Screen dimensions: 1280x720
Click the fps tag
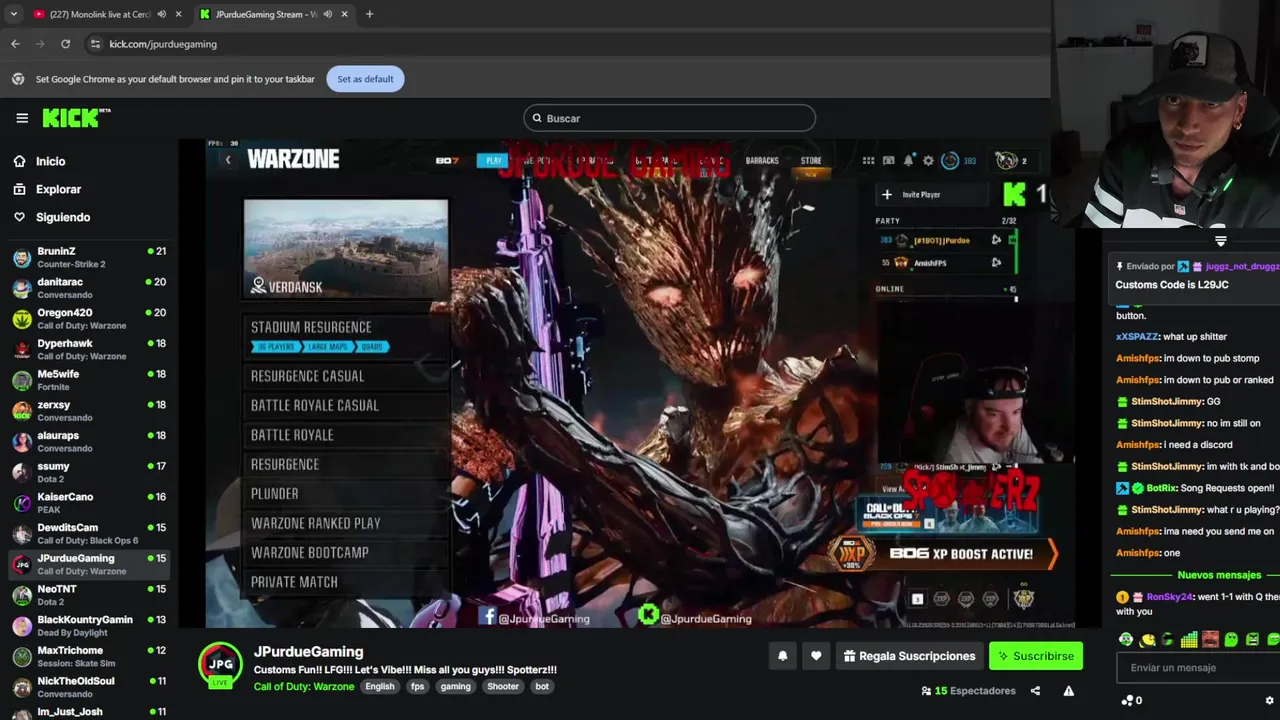pos(418,687)
